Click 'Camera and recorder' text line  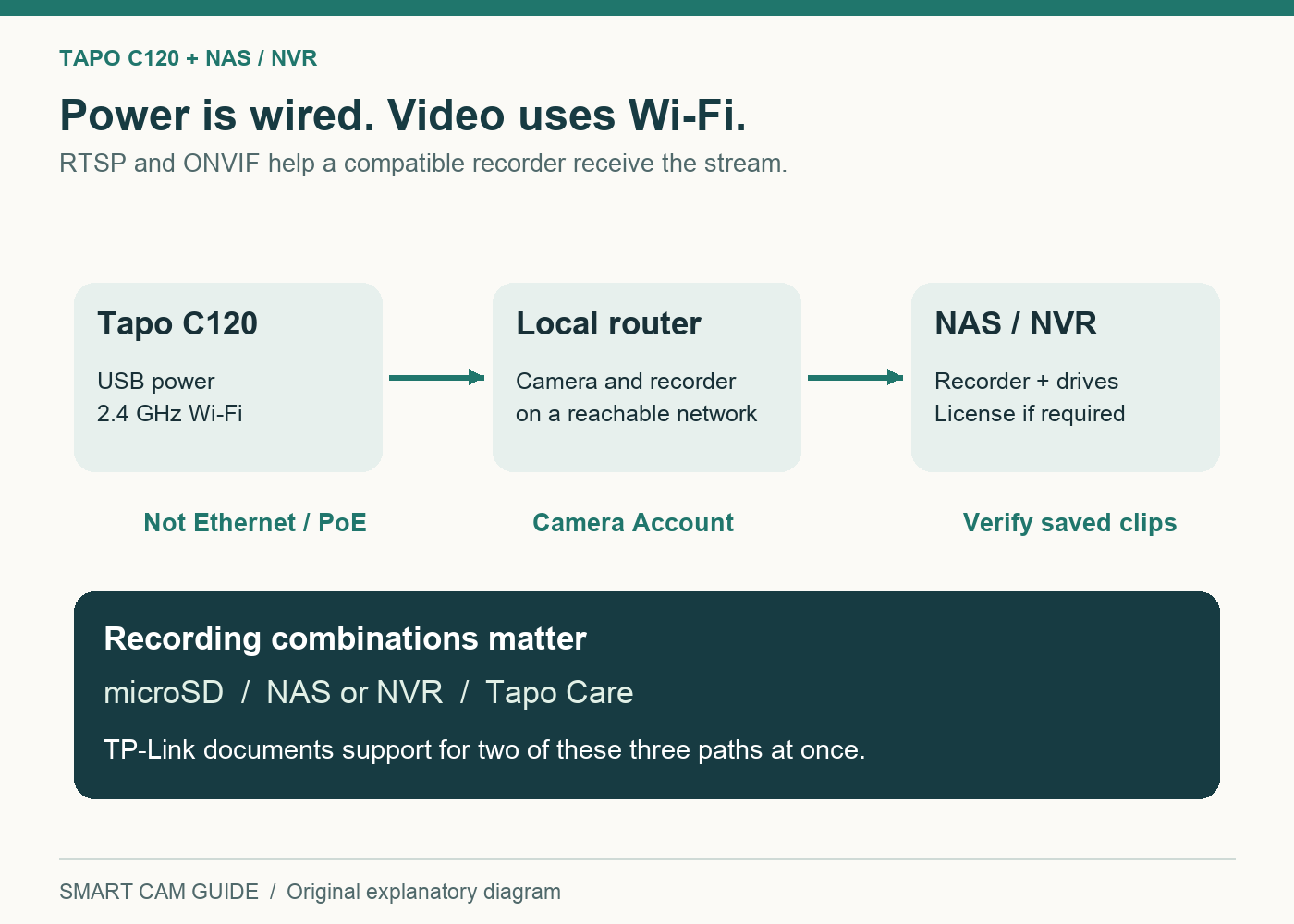(x=626, y=382)
